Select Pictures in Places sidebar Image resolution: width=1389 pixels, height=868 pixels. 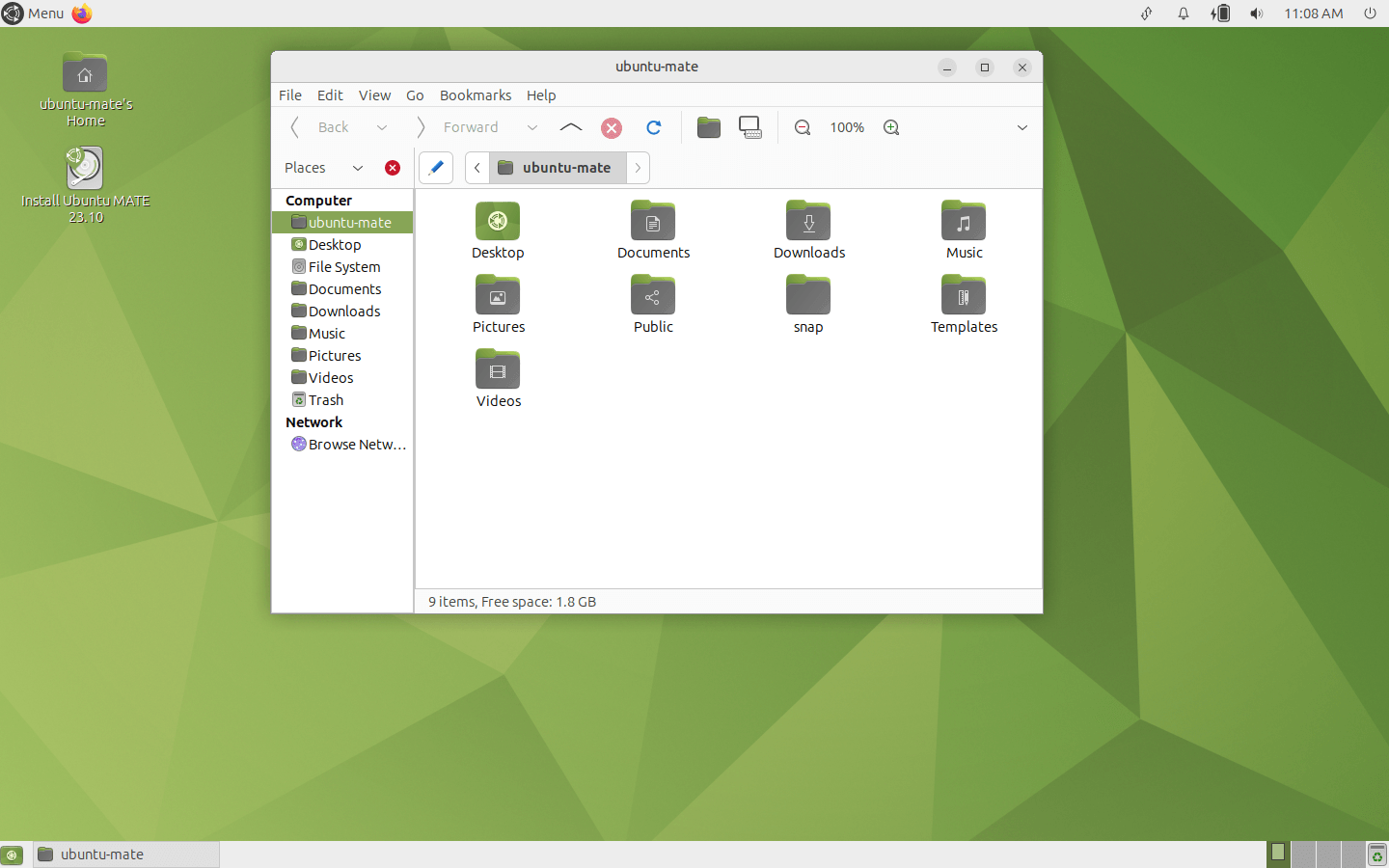(342, 356)
